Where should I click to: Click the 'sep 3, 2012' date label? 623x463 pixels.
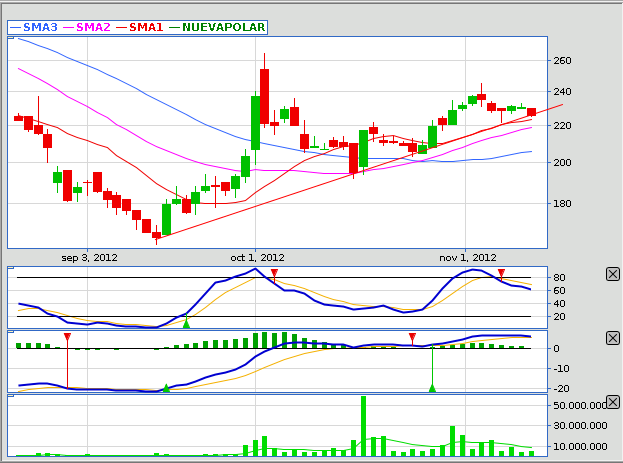click(x=89, y=258)
